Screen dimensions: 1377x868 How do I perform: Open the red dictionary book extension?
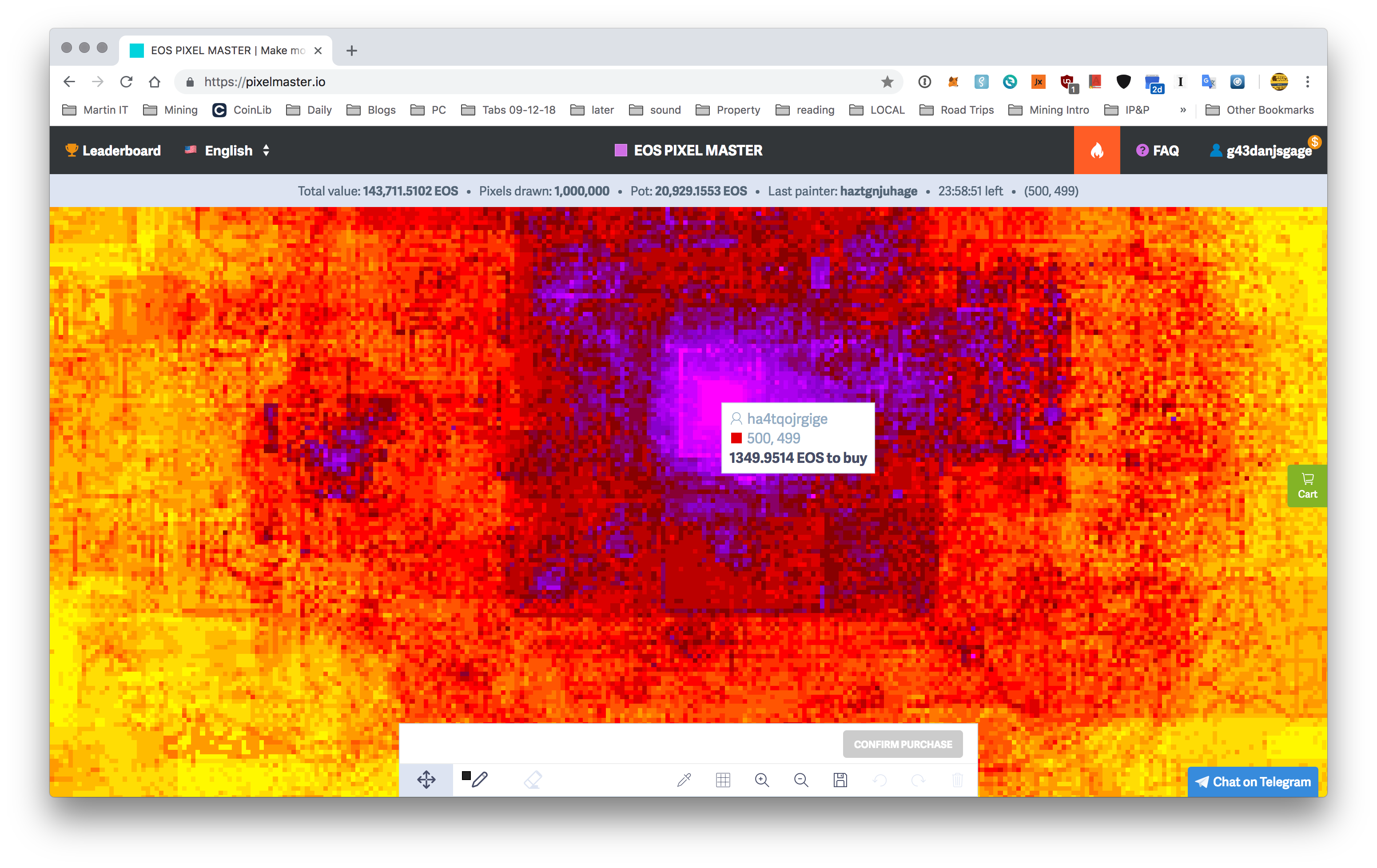click(x=1094, y=82)
